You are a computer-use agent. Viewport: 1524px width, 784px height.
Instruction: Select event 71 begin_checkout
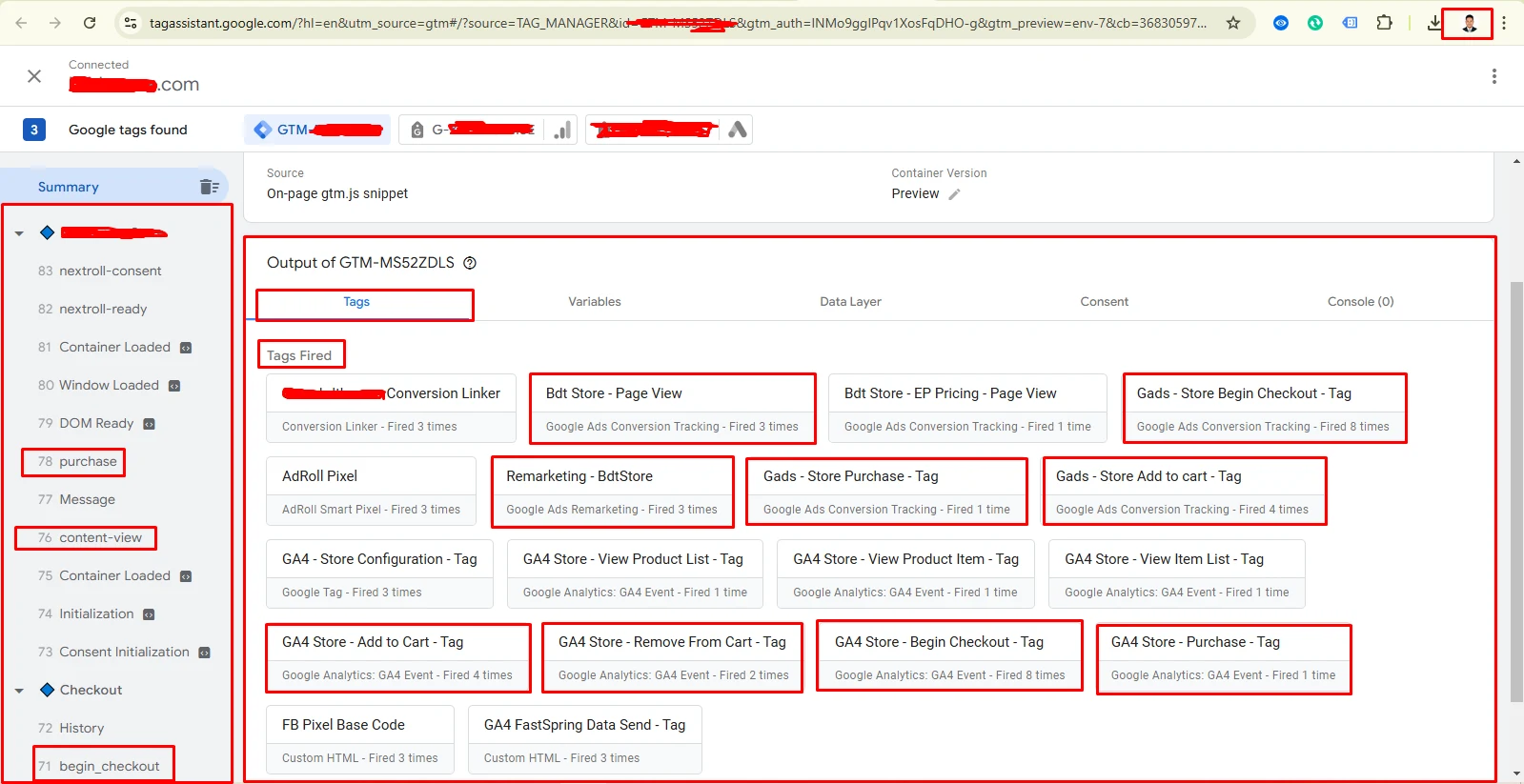point(99,766)
